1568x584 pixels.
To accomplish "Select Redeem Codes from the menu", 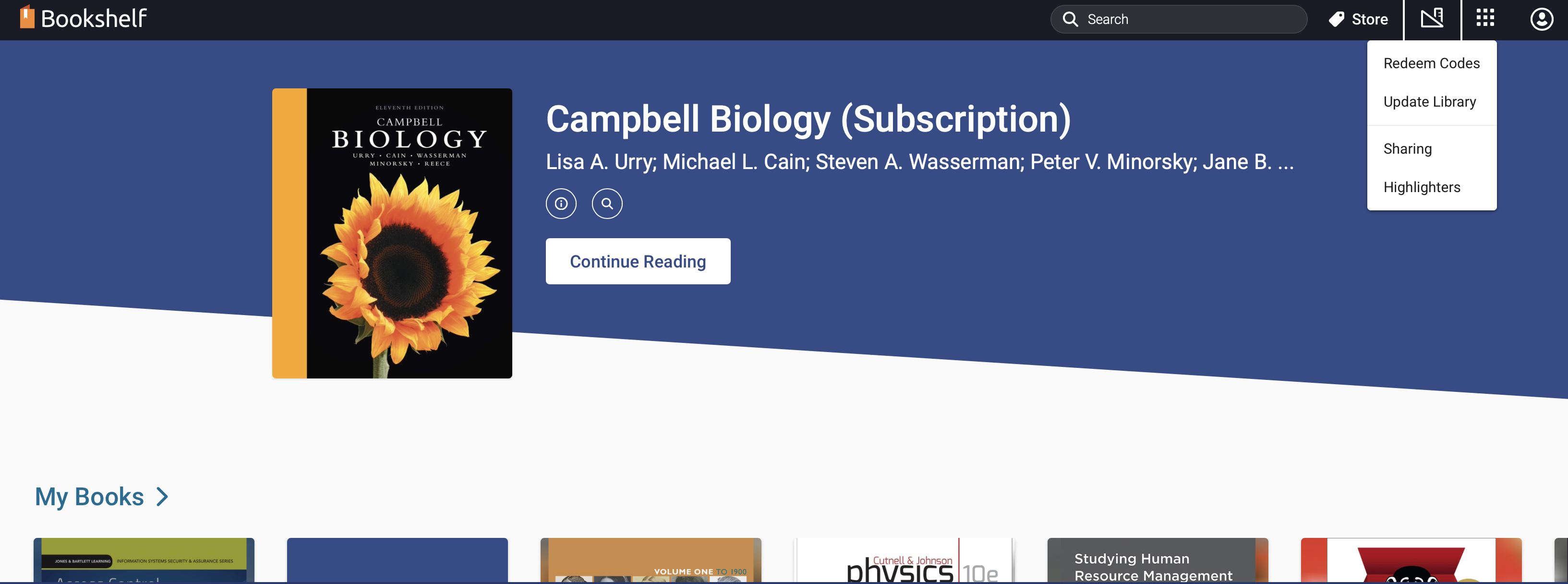I will (1431, 63).
